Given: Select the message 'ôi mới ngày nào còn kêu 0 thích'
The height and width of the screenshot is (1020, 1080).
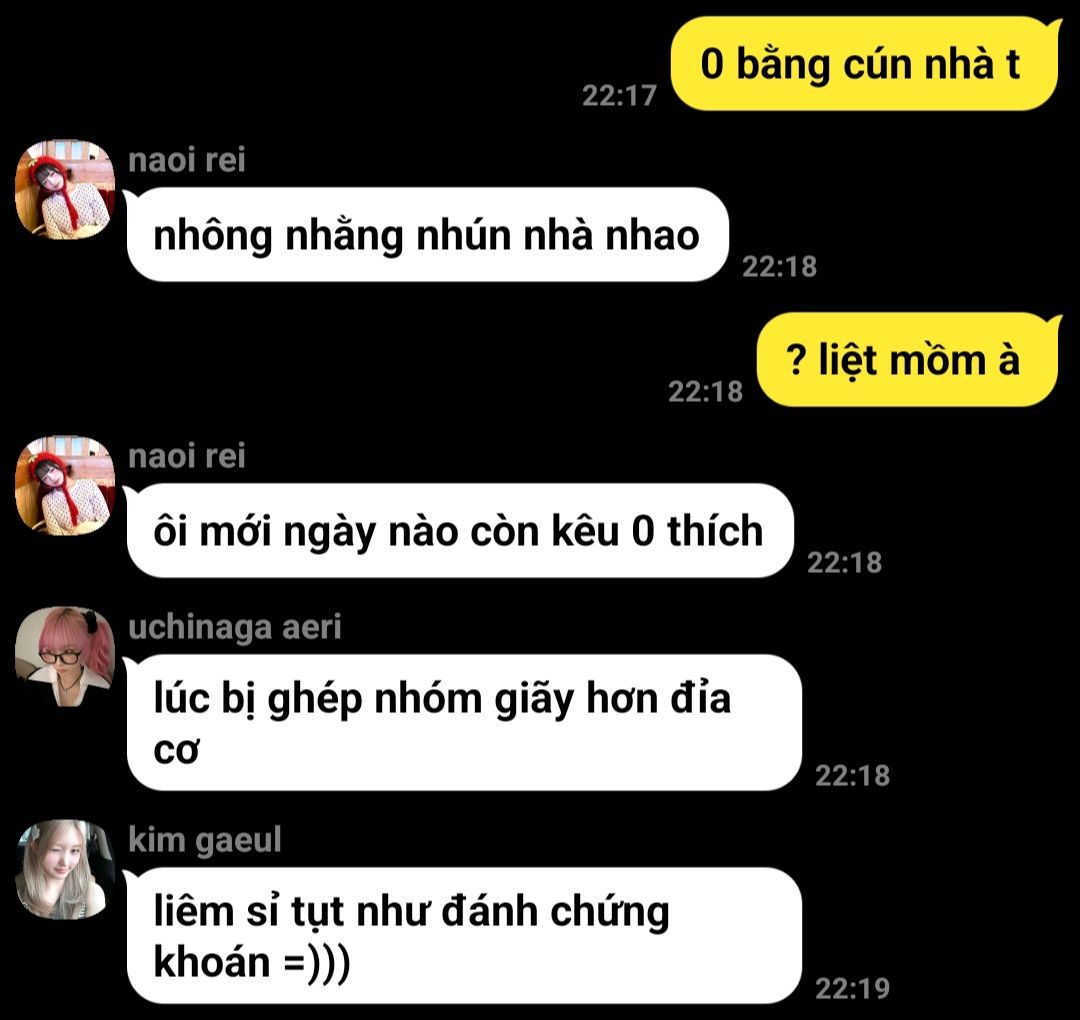Looking at the screenshot, I should pyautogui.click(x=459, y=530).
